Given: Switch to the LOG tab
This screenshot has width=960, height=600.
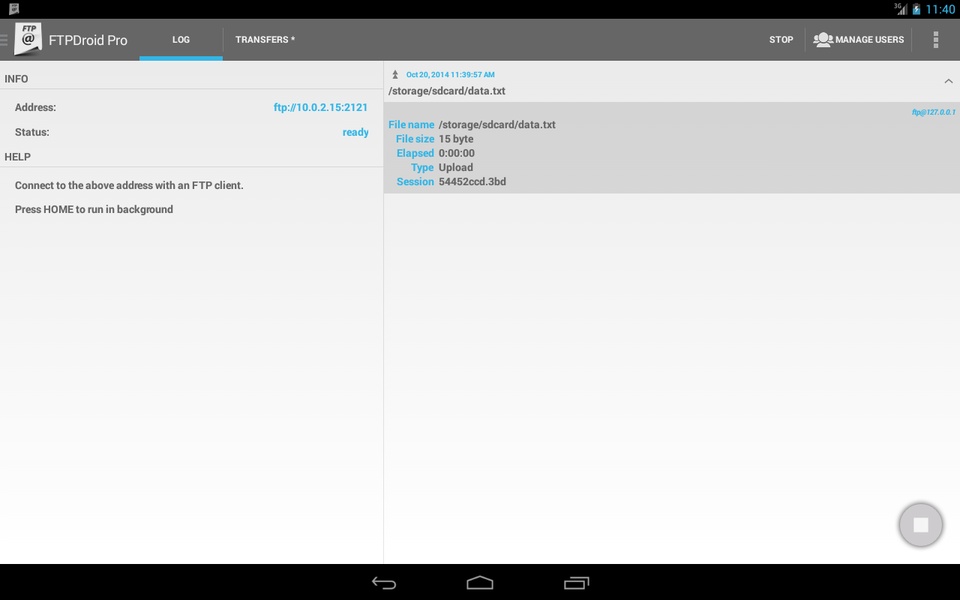Looking at the screenshot, I should [181, 39].
